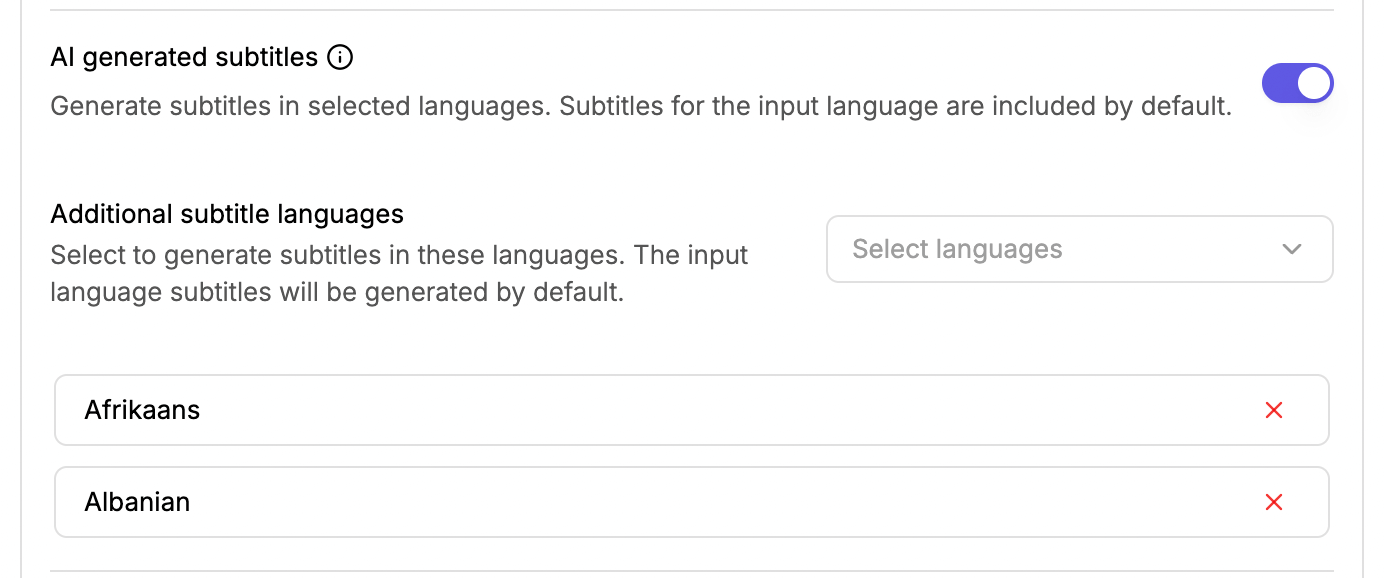Click empty space inside the Albanian row
This screenshot has width=1384, height=578.
[700, 502]
